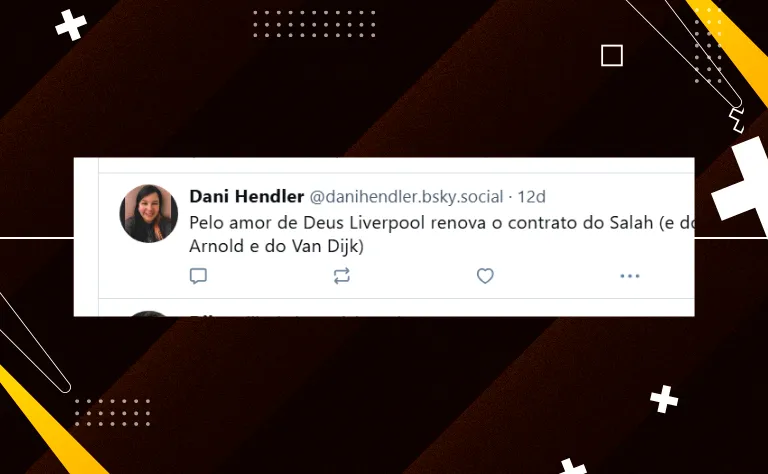Open the @danihendler.bsky.social handle link
This screenshot has width=768, height=474.
pyautogui.click(x=407, y=197)
